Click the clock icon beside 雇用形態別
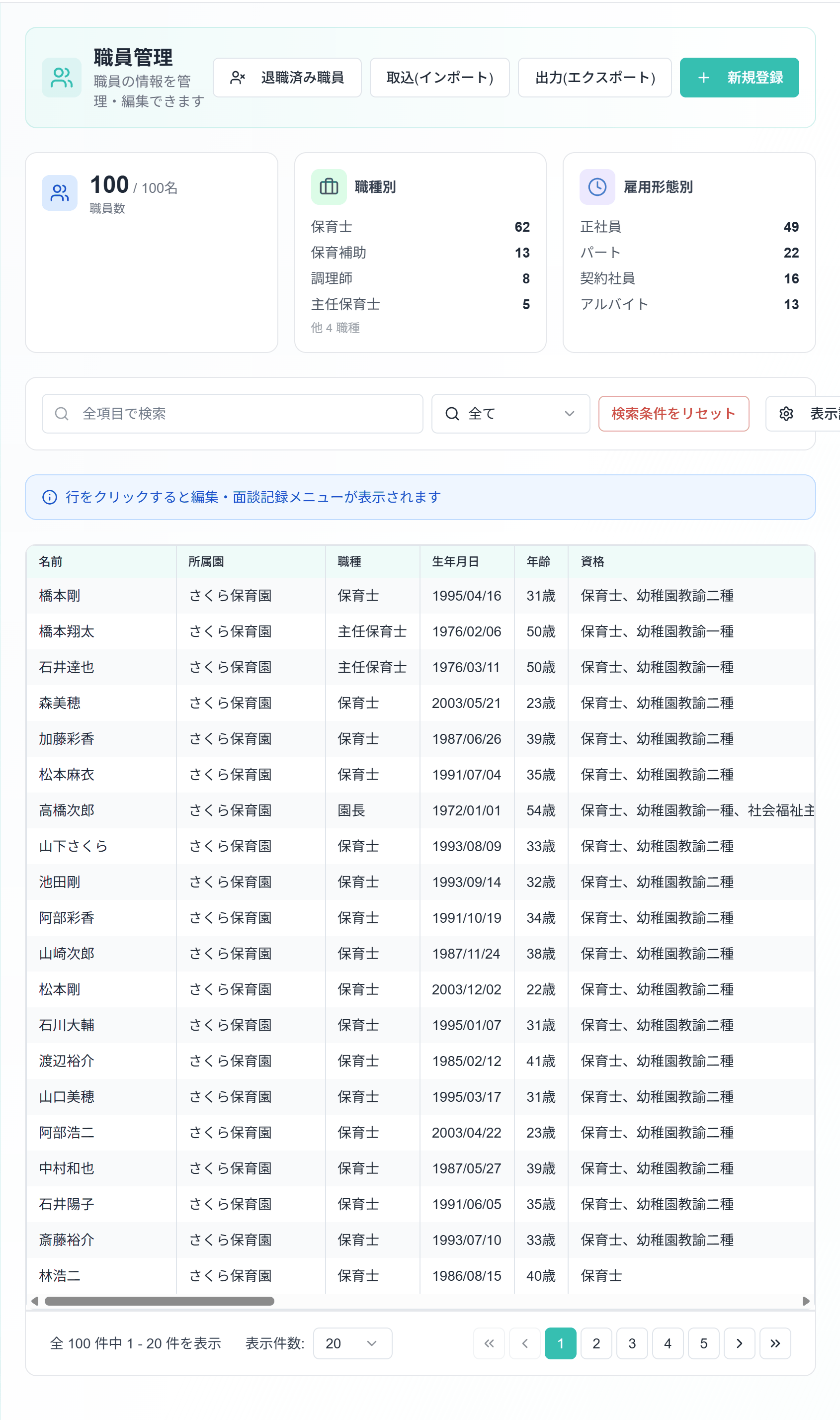840x1420 pixels. click(597, 187)
